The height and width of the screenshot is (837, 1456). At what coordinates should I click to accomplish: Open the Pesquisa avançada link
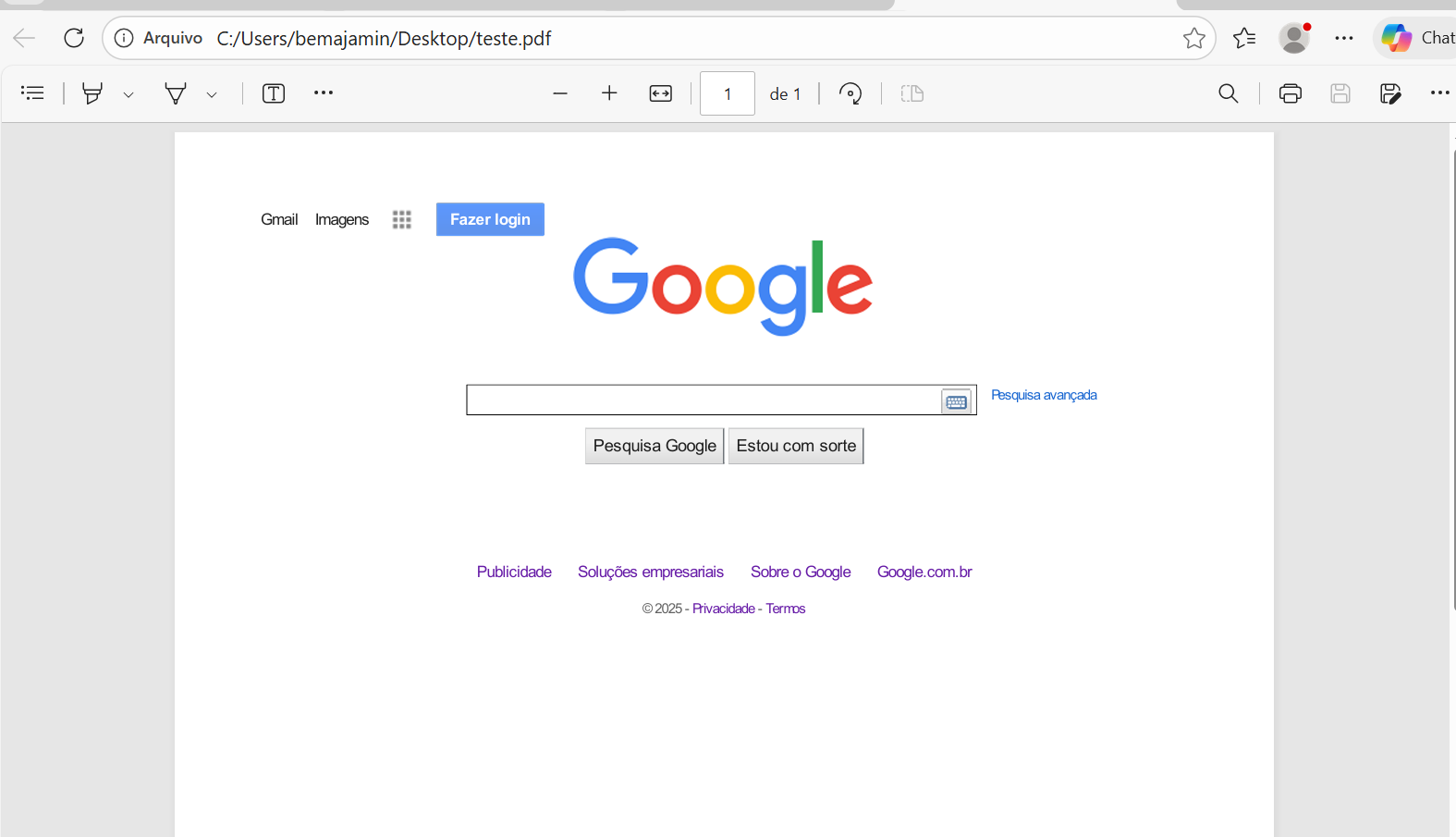click(1044, 395)
